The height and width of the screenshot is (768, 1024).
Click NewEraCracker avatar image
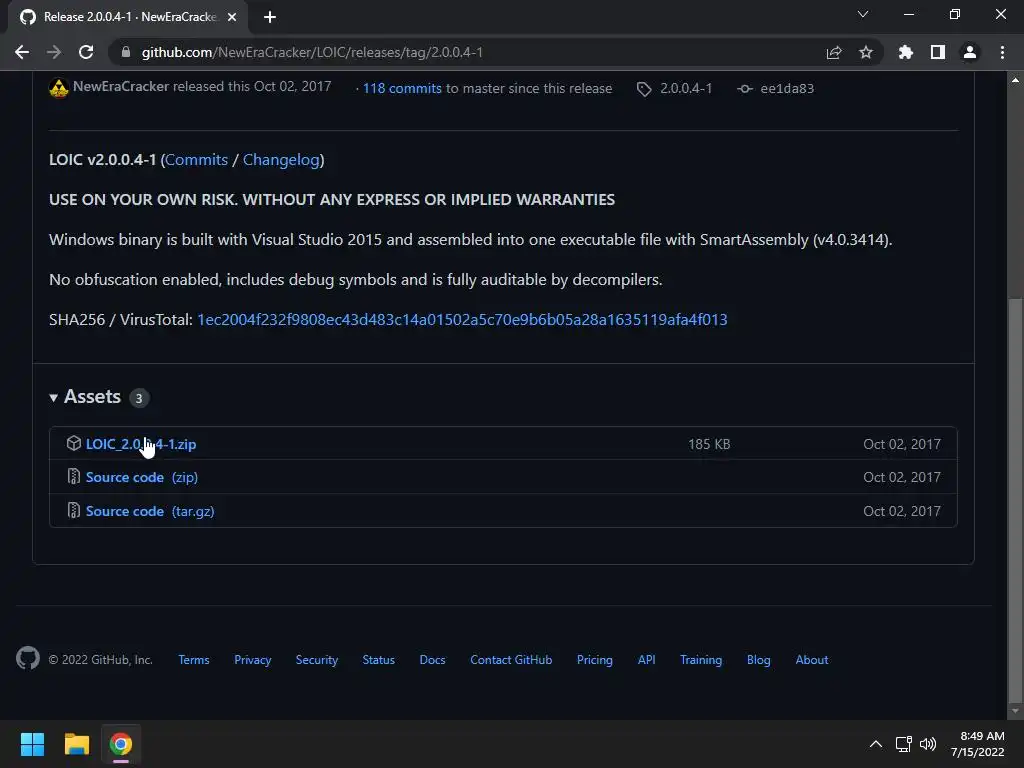tap(59, 88)
